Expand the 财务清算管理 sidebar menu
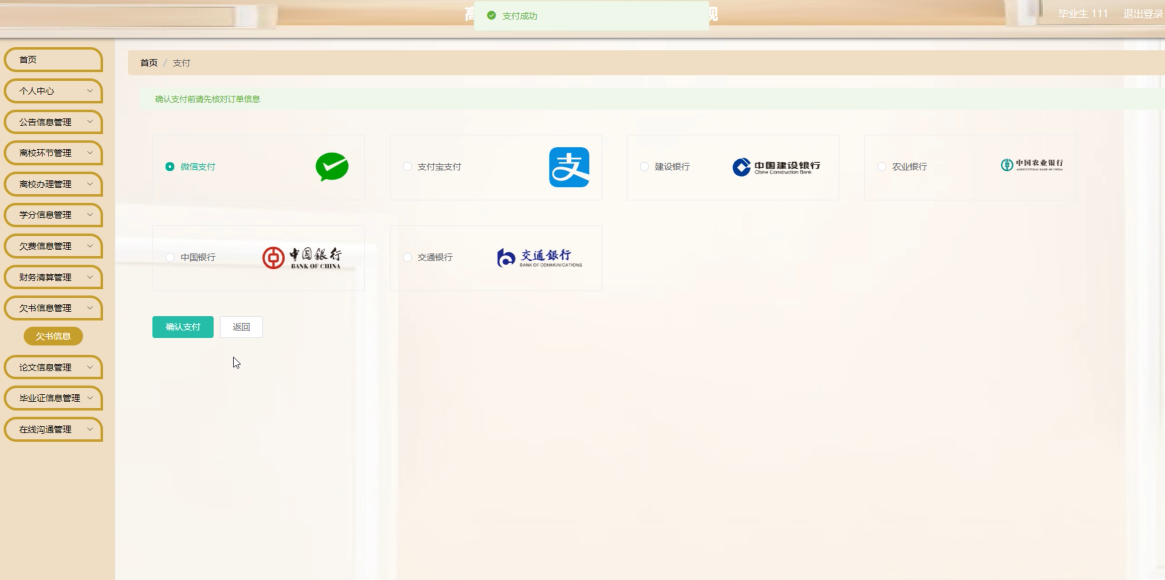Screen dimensions: 1165x580 point(53,278)
